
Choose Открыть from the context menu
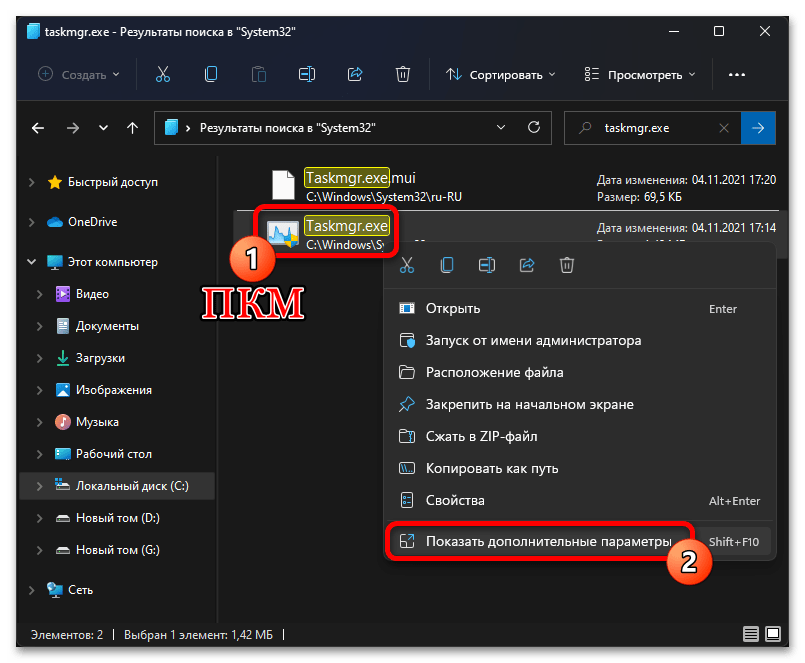pos(579,309)
